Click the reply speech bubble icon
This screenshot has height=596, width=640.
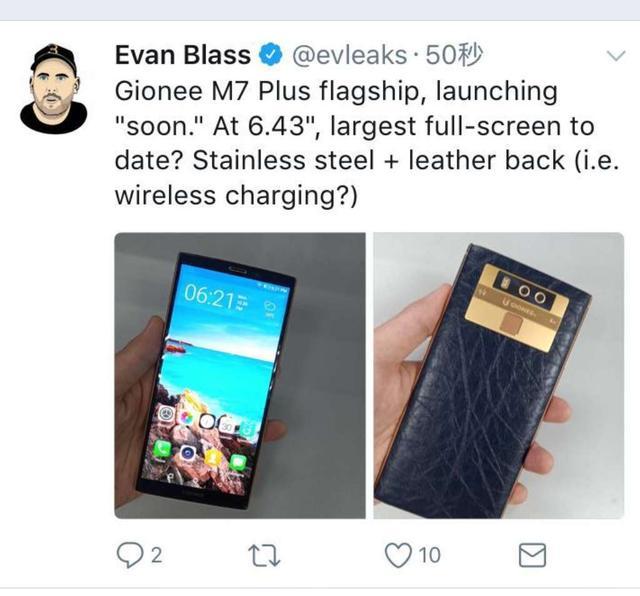coord(130,555)
